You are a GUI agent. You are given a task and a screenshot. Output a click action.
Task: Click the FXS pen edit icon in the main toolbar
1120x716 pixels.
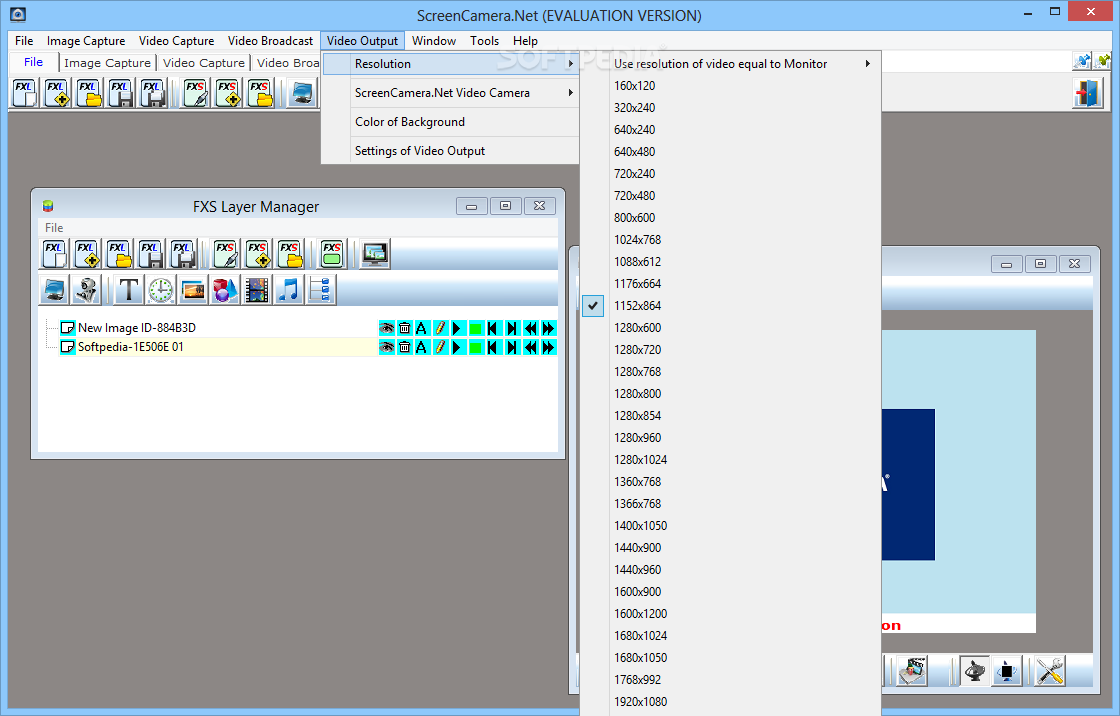(196, 94)
